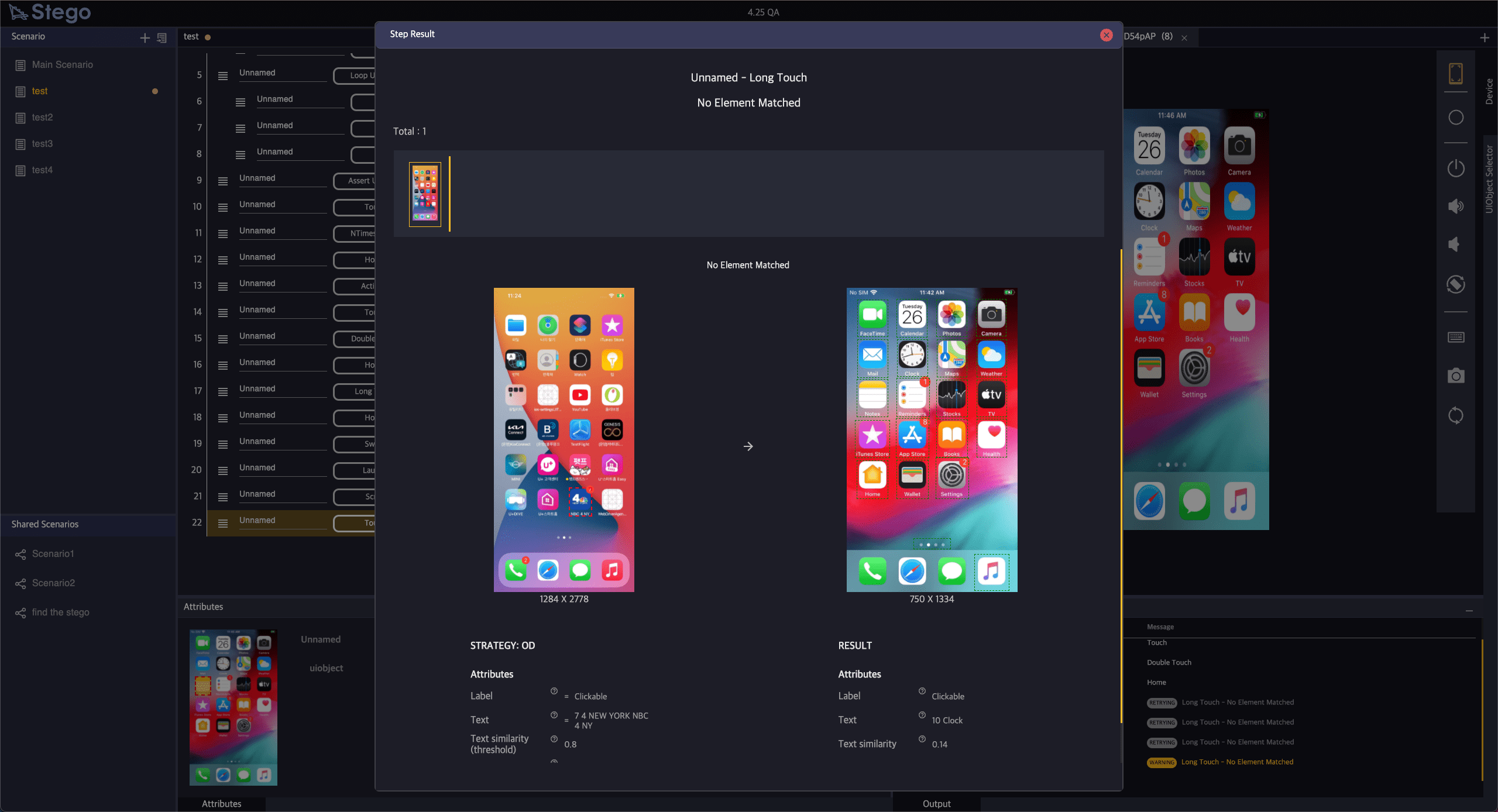The height and width of the screenshot is (812, 1498).
Task: Open Health app on mirrored device
Action: coord(1239,313)
